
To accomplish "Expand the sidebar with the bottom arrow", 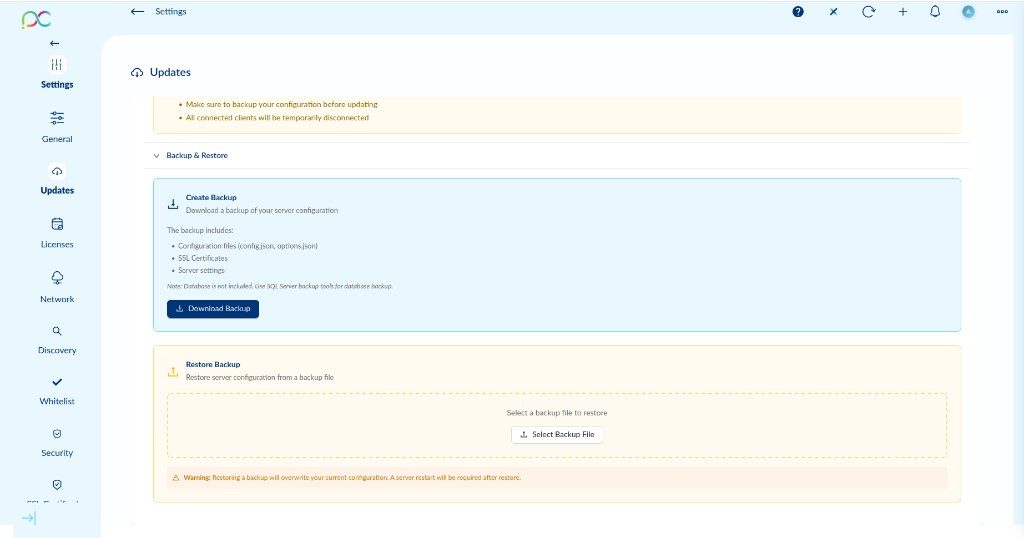I will [29, 518].
